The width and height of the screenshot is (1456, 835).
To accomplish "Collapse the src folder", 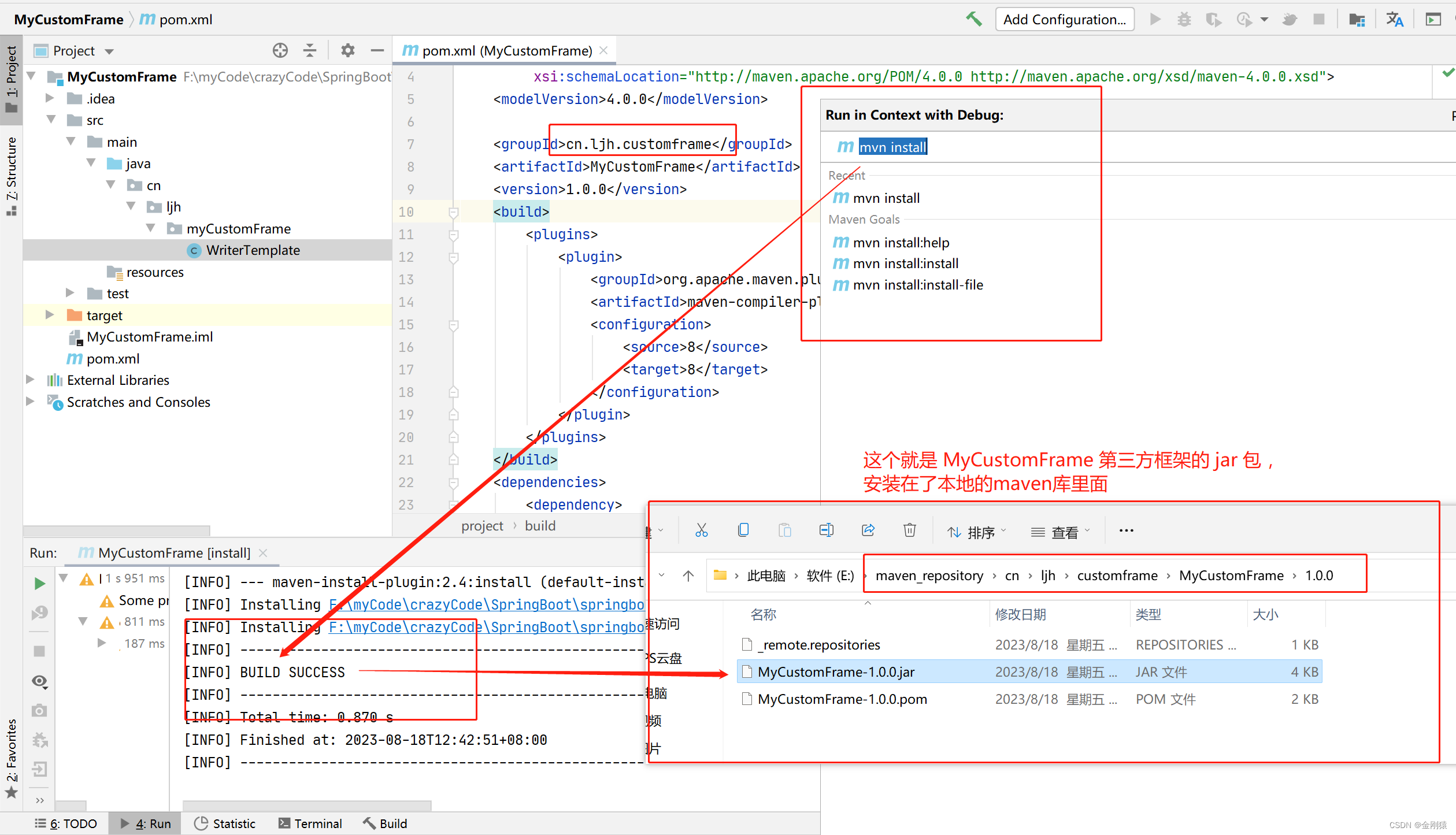I will [x=51, y=120].
